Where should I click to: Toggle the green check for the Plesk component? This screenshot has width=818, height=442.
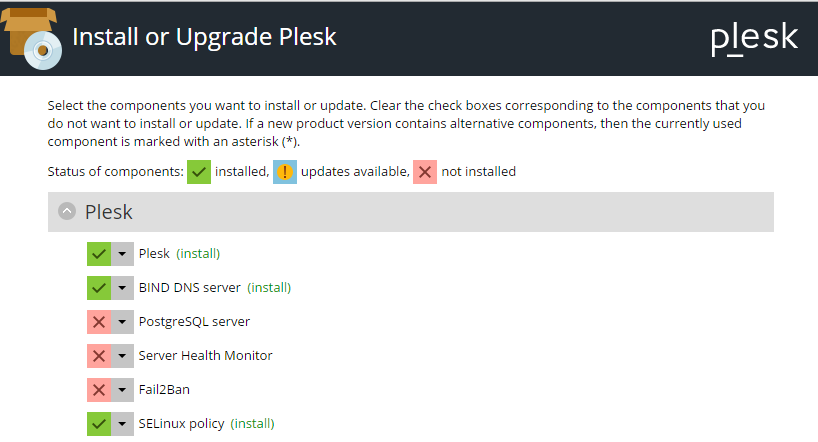[98, 254]
